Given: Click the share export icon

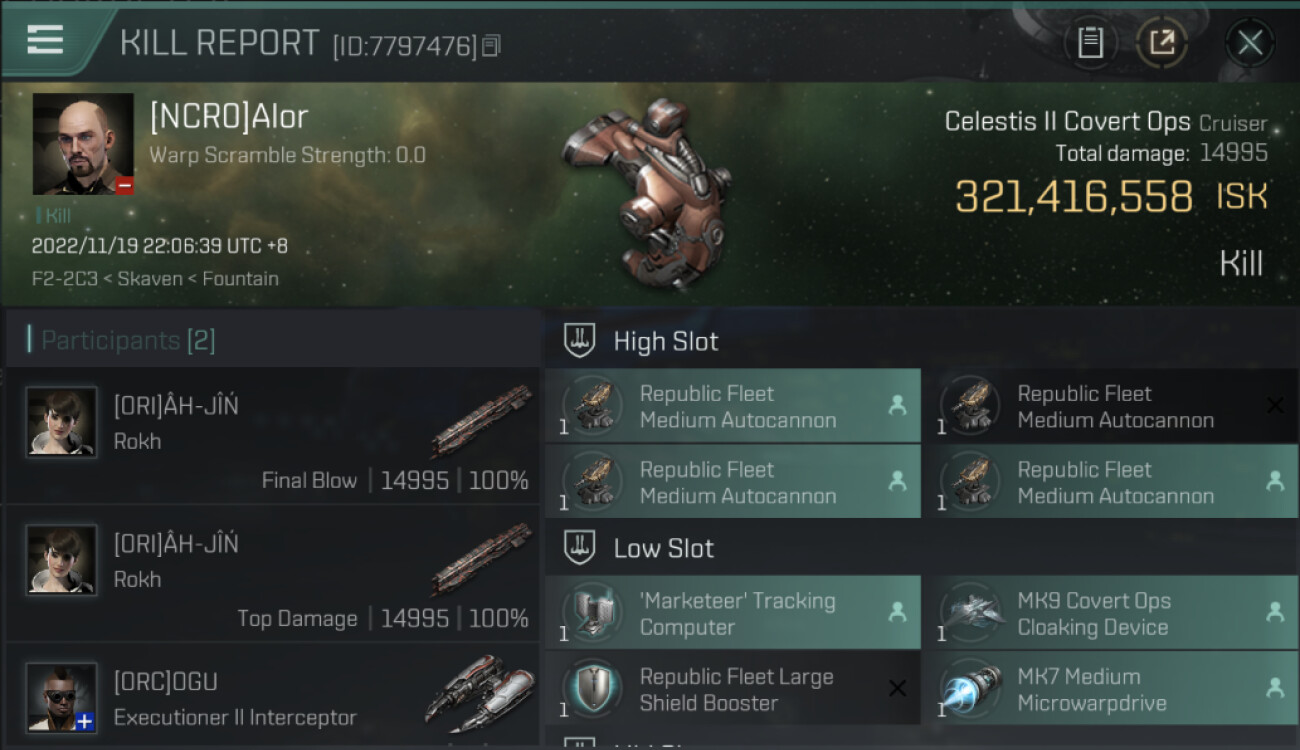Looking at the screenshot, I should [x=1161, y=42].
